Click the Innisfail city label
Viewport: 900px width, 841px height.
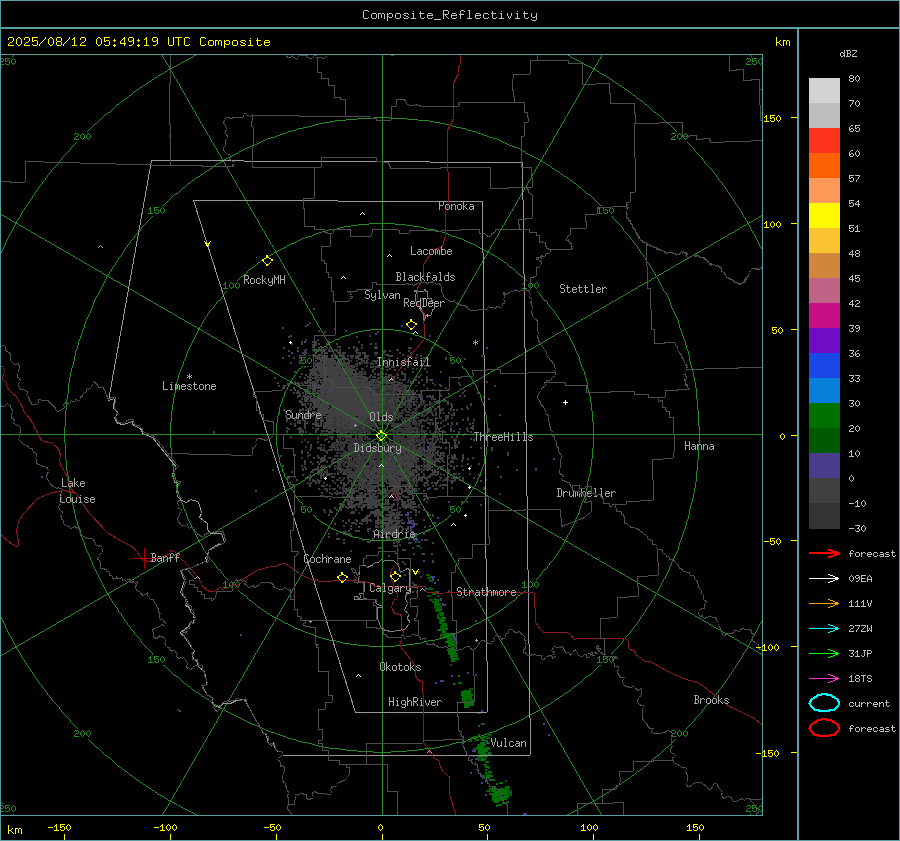[403, 362]
